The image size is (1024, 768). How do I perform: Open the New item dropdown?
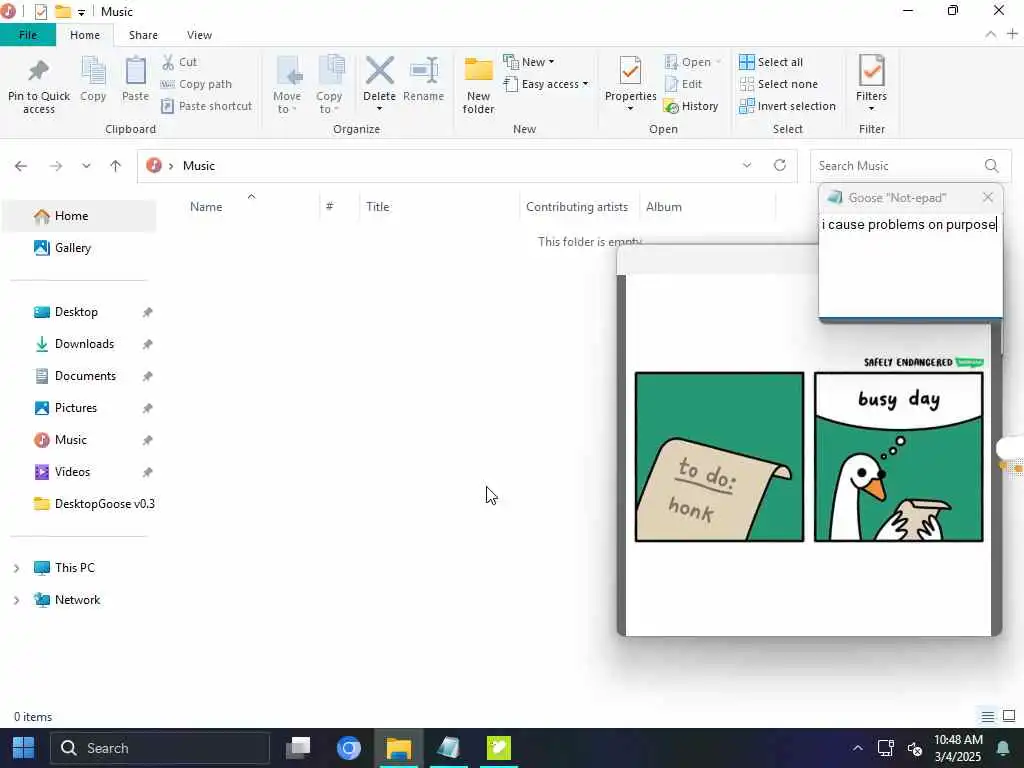pos(528,62)
